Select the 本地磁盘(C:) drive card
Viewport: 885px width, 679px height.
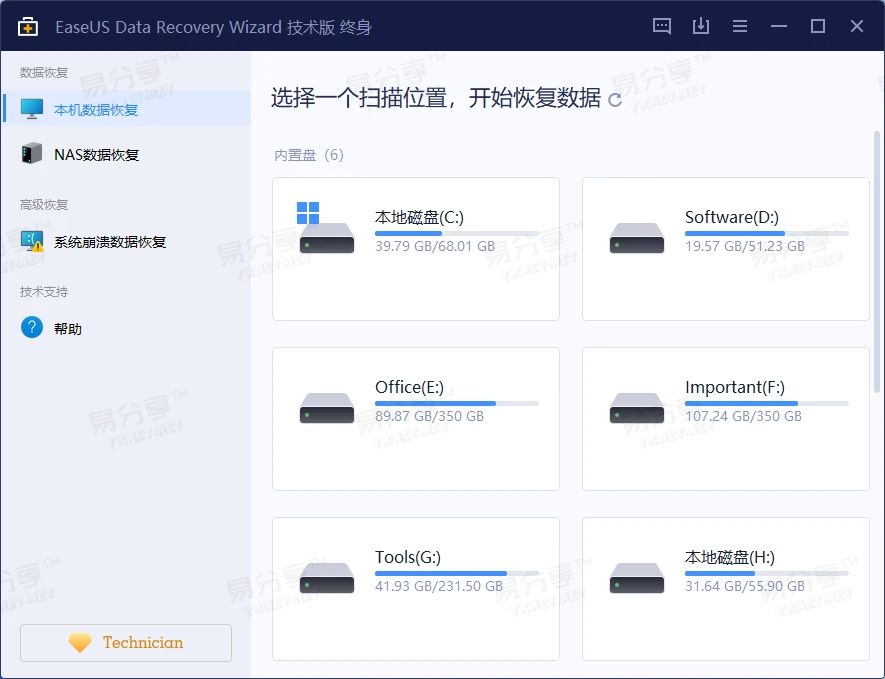(x=416, y=249)
